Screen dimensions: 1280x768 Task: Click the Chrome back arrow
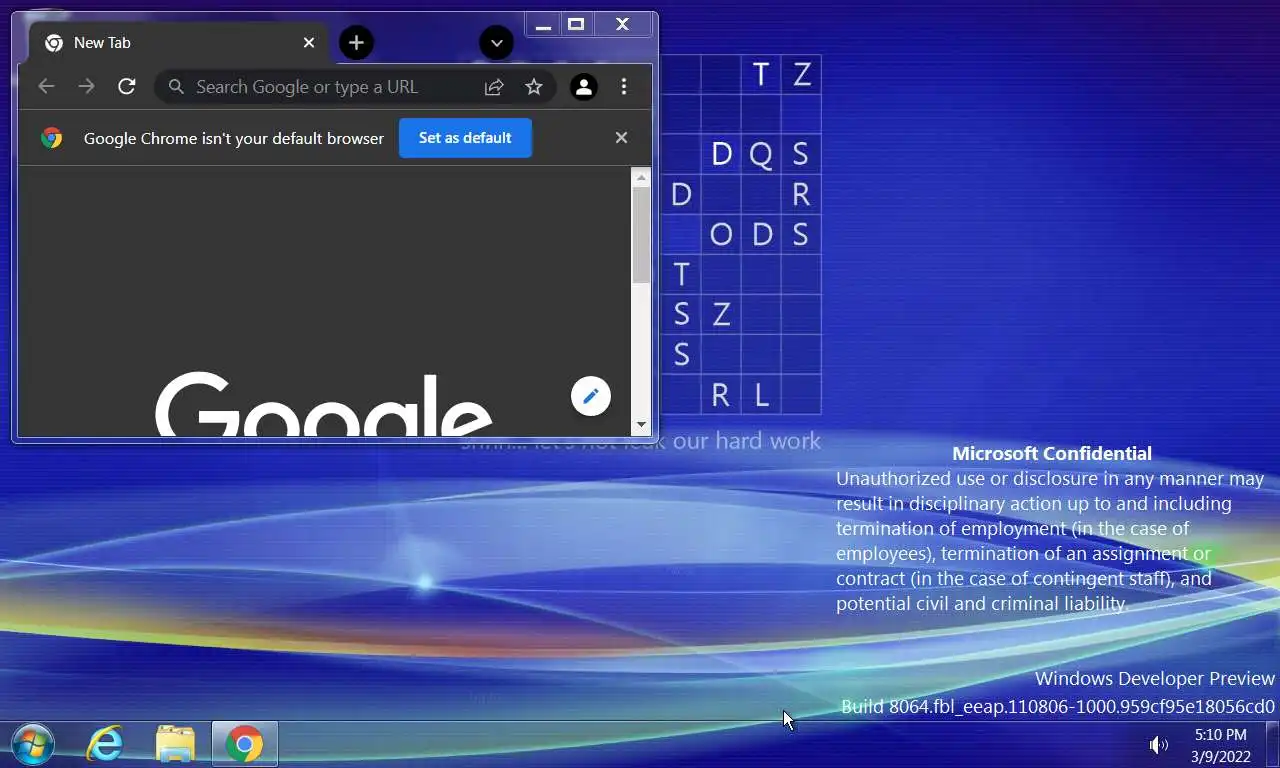(46, 87)
